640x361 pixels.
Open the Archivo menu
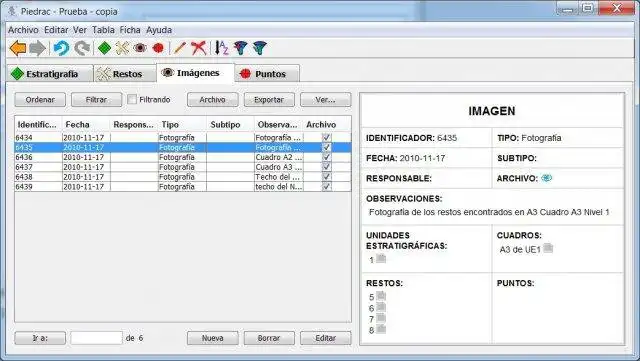(23, 30)
